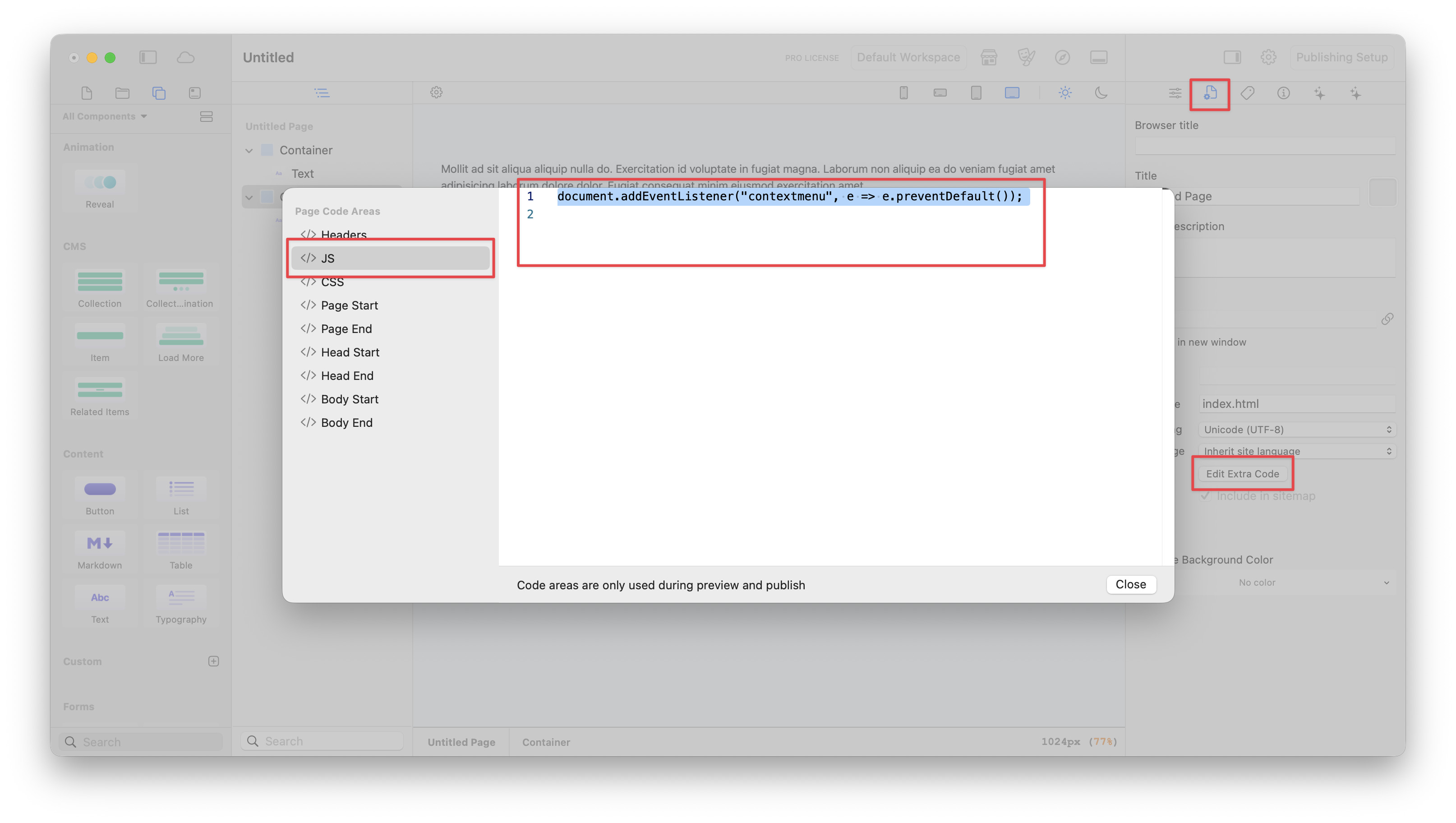
Task: Click the Edit Extra Code button
Action: click(x=1242, y=474)
